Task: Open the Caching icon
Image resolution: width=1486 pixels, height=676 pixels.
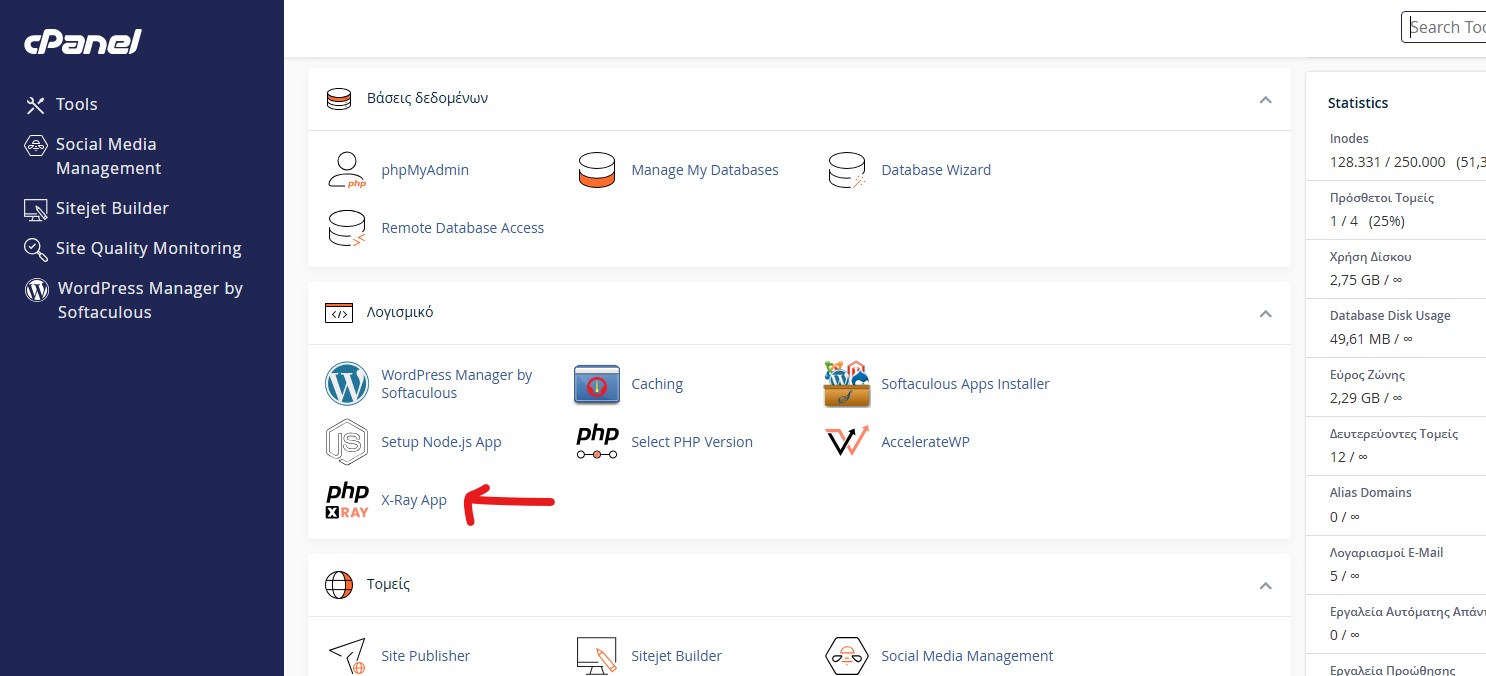Action: pos(597,384)
